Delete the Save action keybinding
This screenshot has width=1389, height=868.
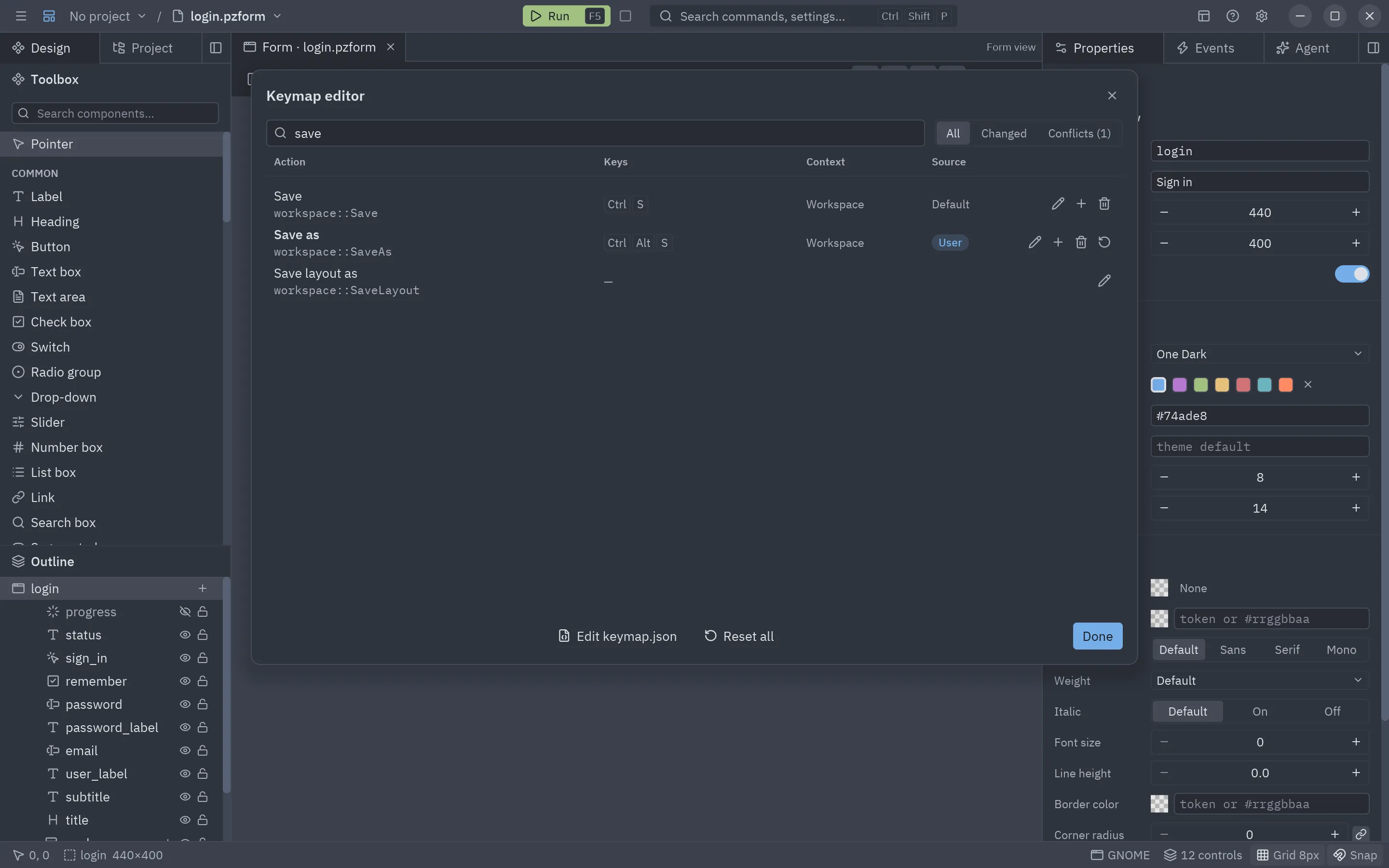coord(1104,204)
